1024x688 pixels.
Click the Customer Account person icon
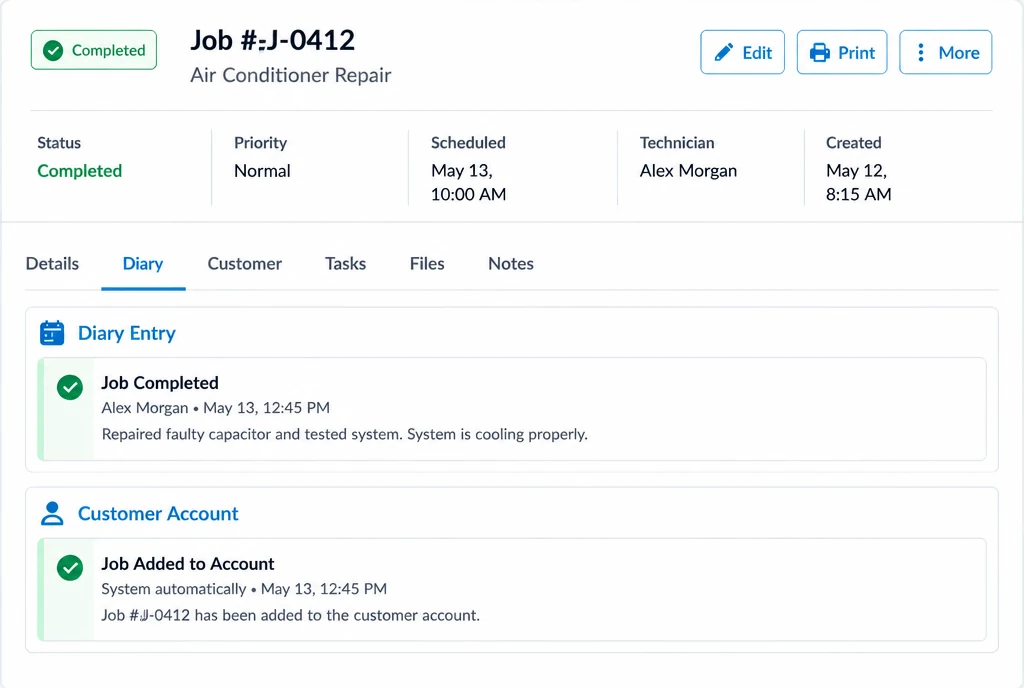coord(52,514)
